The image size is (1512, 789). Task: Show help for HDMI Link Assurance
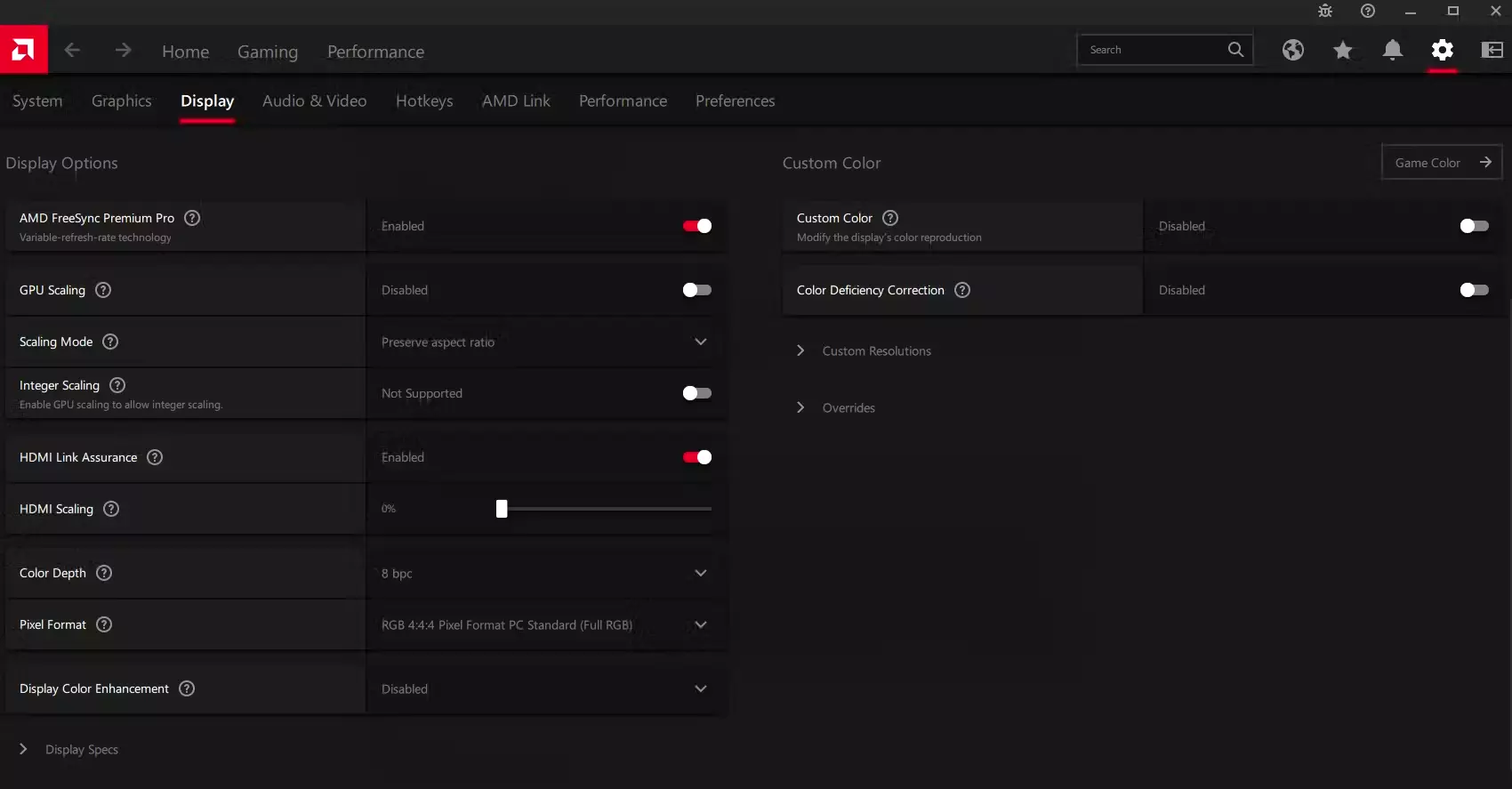coord(155,457)
